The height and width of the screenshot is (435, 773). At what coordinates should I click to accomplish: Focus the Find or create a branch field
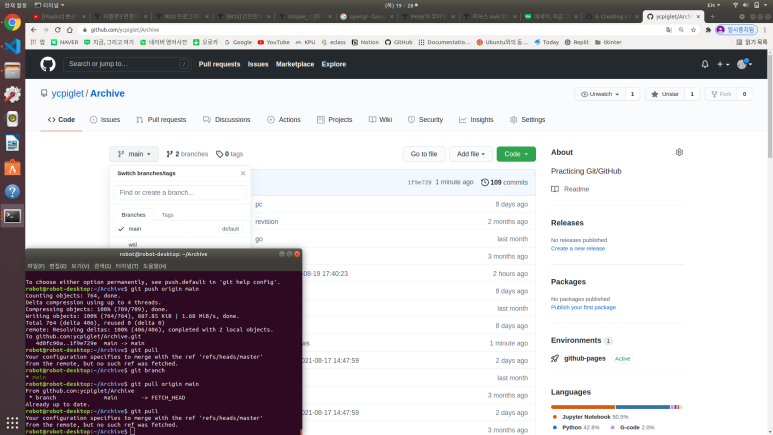tap(180, 192)
